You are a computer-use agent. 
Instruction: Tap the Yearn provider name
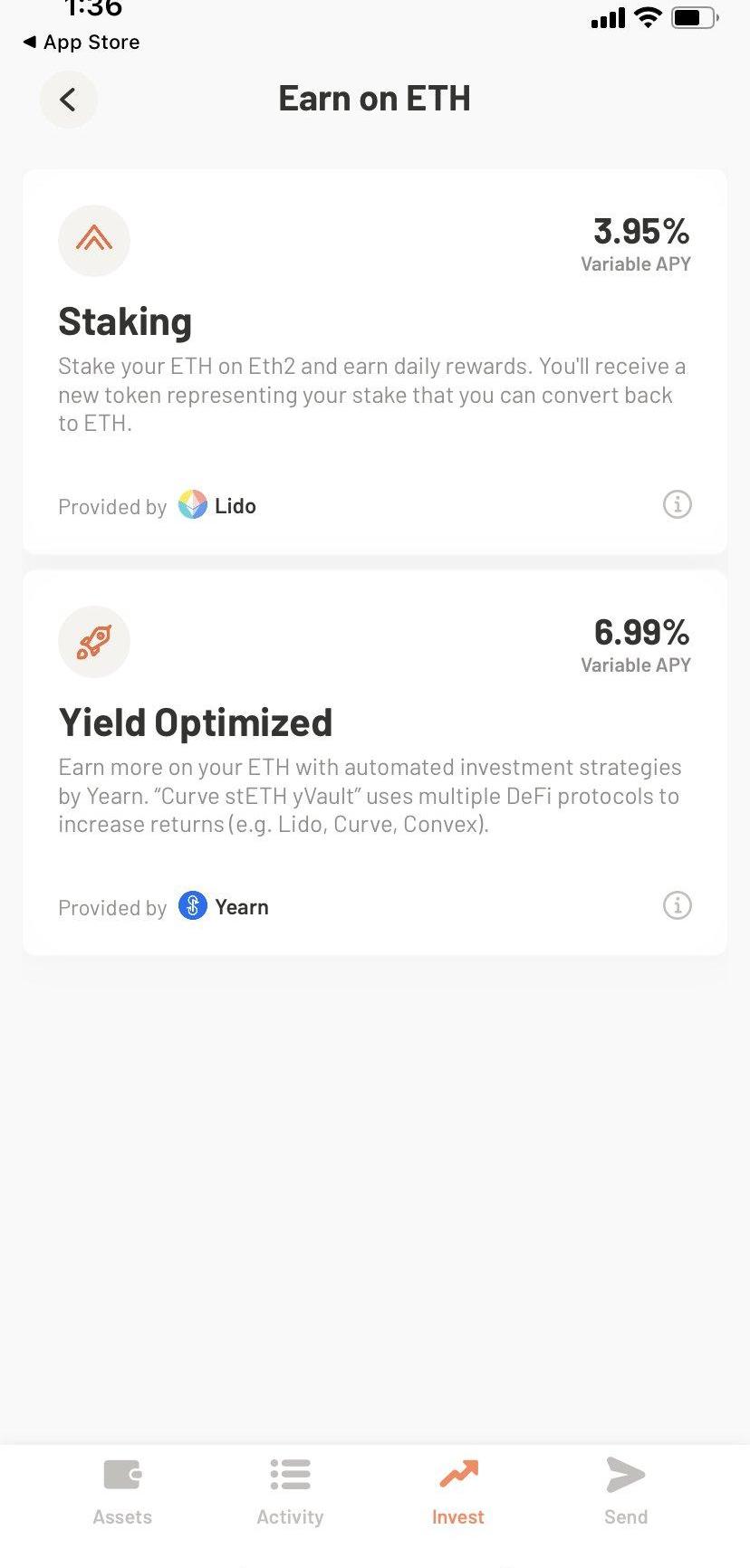[x=242, y=907]
